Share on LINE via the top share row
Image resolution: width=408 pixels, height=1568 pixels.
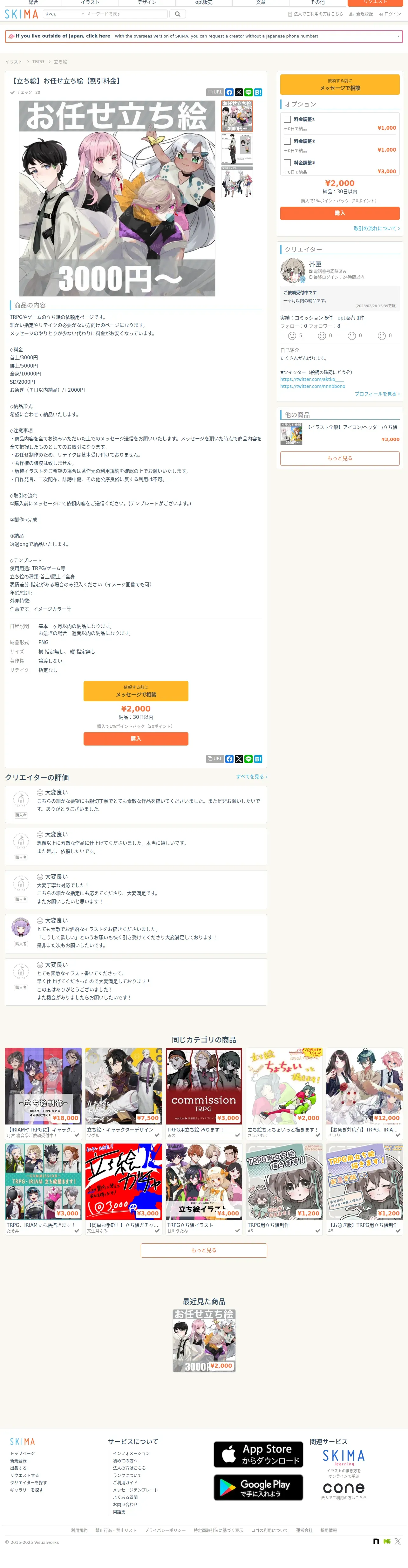[249, 93]
